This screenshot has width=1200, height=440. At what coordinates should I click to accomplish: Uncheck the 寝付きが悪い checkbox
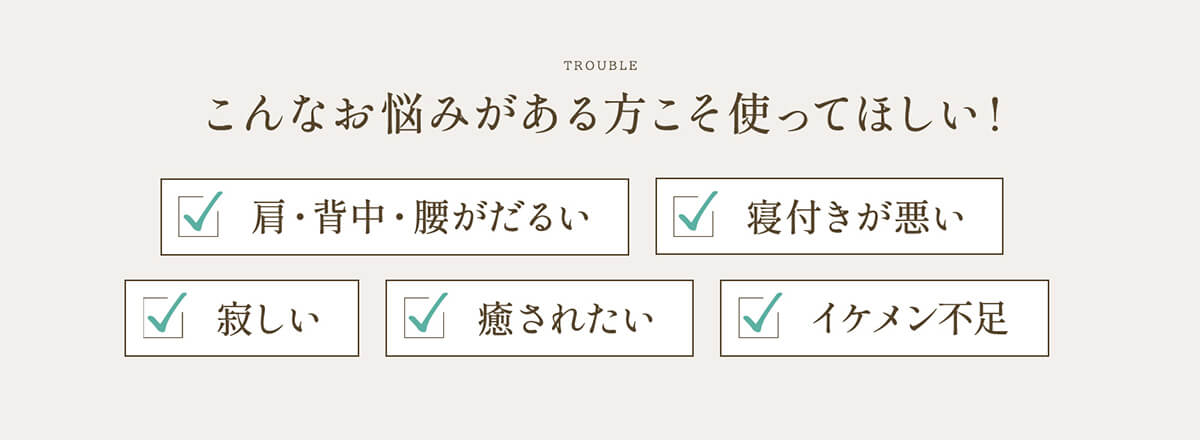[x=693, y=216]
